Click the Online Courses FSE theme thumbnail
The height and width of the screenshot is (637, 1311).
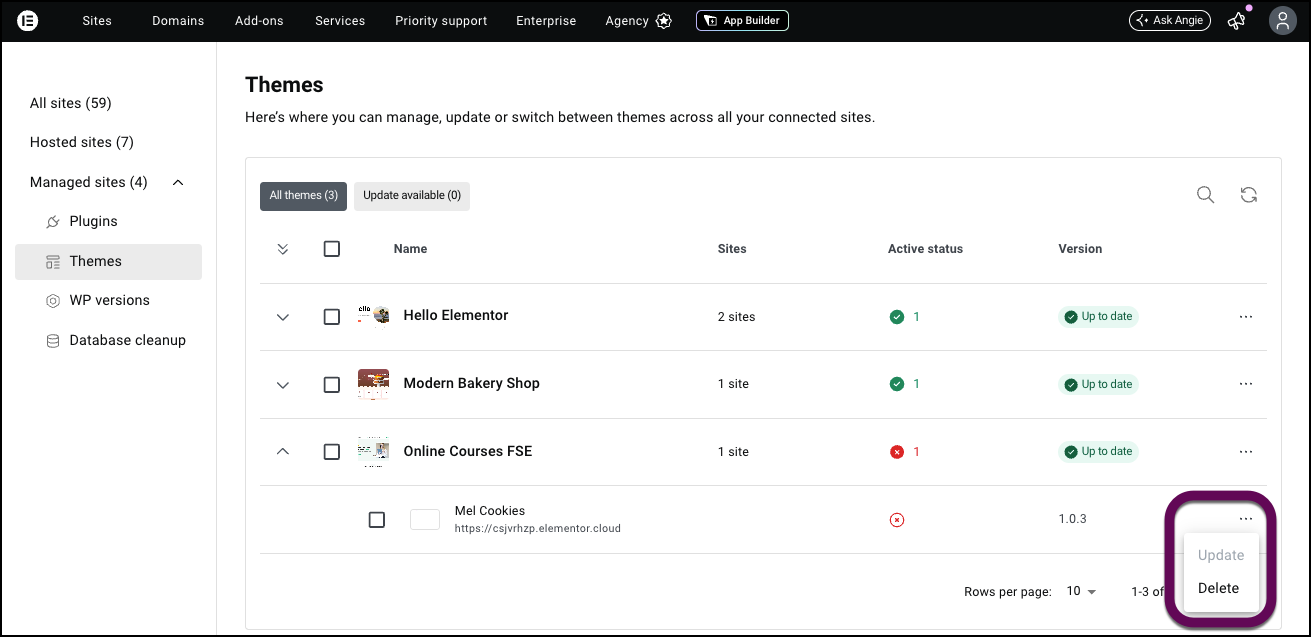click(x=373, y=452)
